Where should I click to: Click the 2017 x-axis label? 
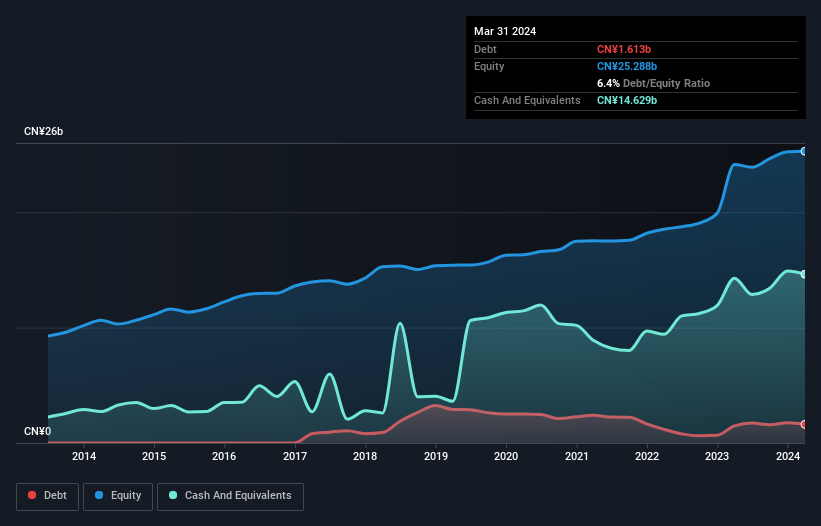click(x=295, y=456)
